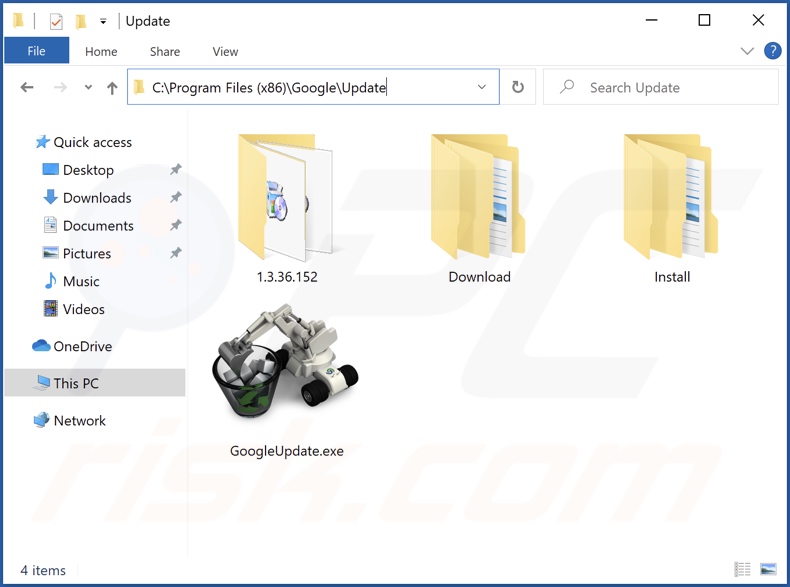Close the Update window

758,20
